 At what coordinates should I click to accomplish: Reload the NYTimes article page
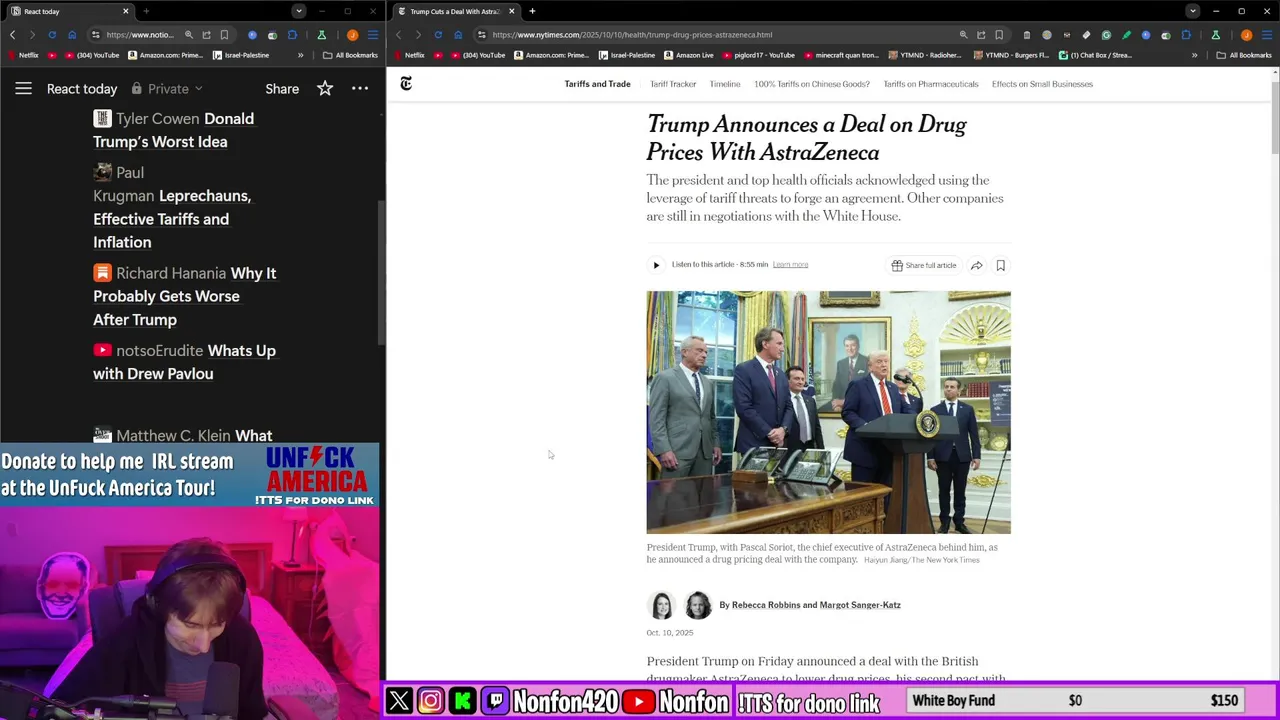(x=438, y=35)
